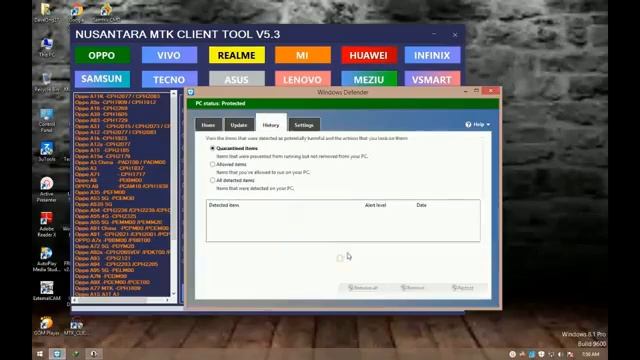
Task: Select Oppo A72 5G list entry
Action: click(104, 246)
